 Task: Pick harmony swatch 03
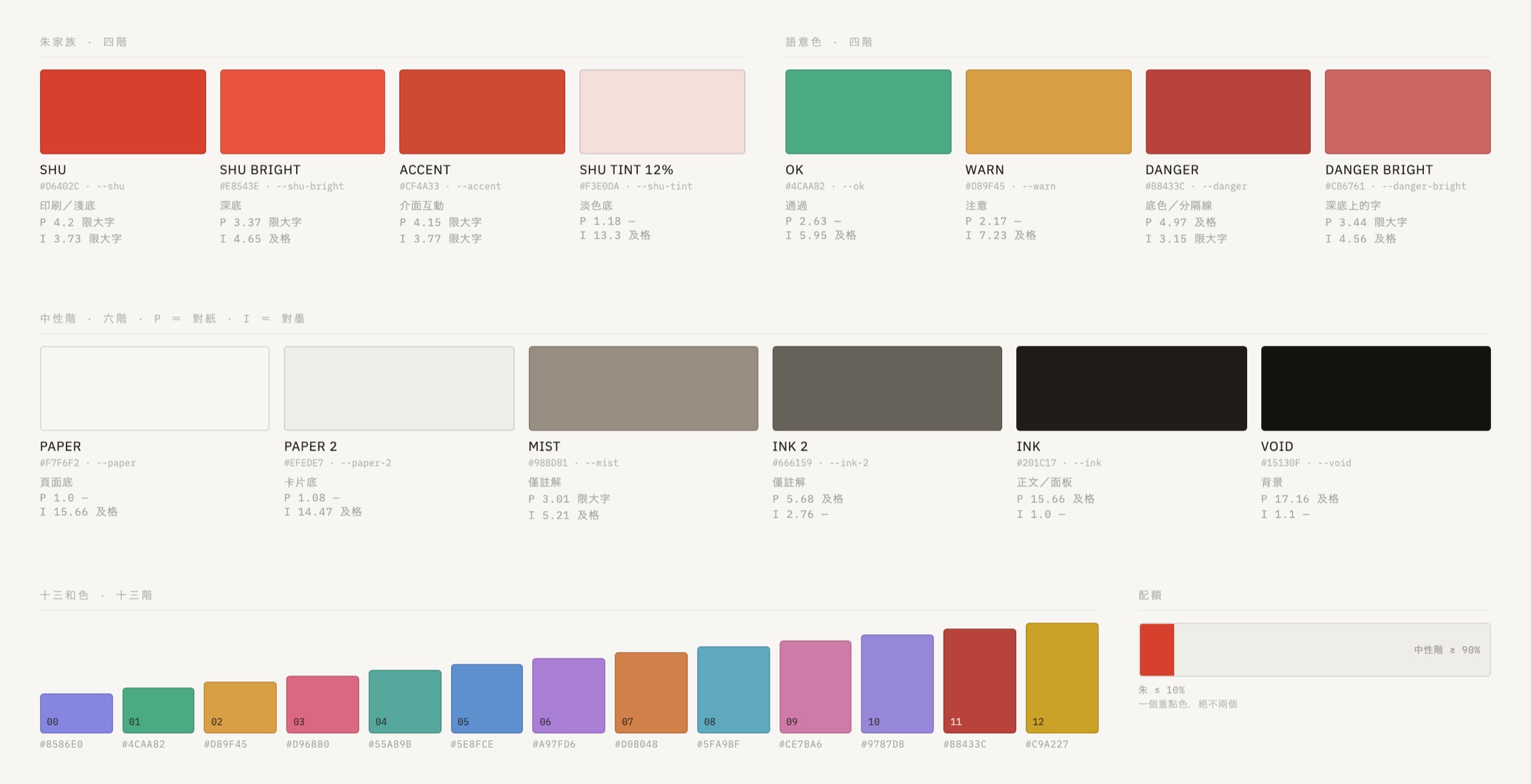[x=323, y=704]
